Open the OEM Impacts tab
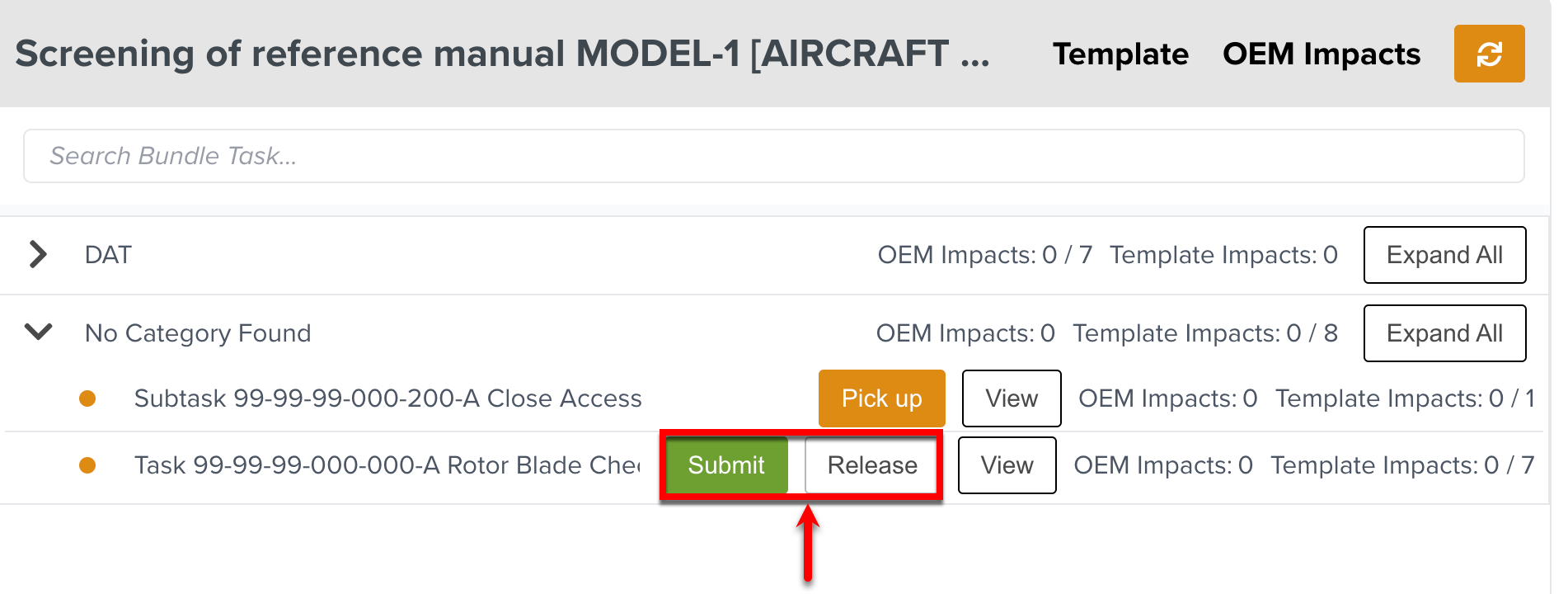 click(1321, 54)
